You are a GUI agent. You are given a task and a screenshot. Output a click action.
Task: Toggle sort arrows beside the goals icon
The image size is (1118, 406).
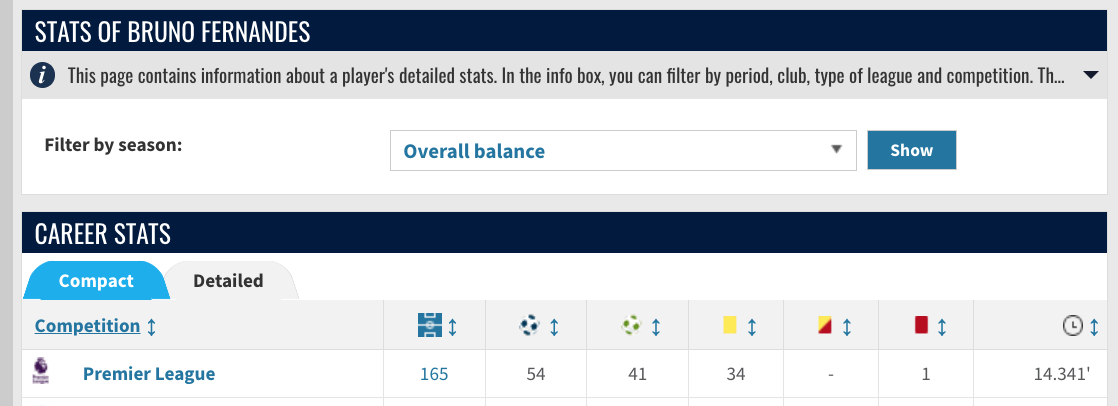(x=554, y=328)
